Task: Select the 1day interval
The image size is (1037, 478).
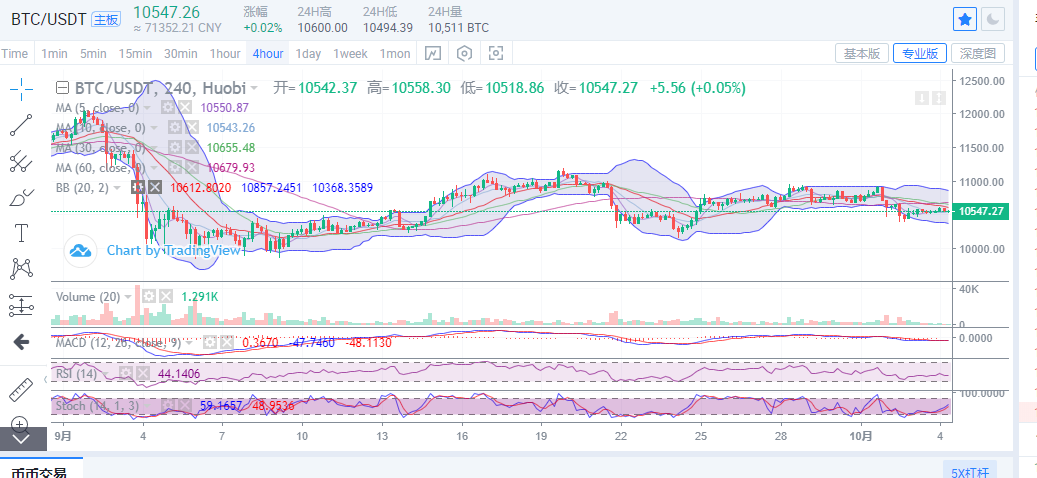Action: coord(308,54)
